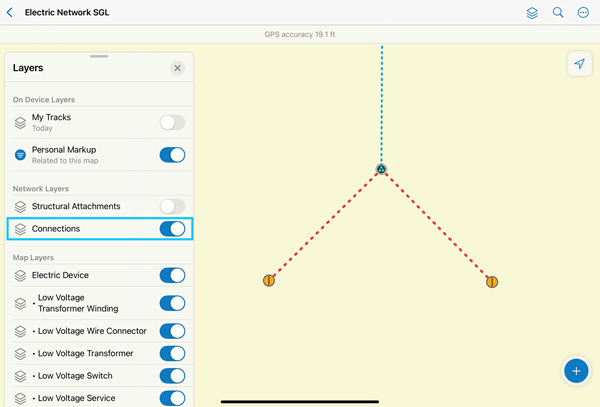600x407 pixels.
Task: Turn off the Personal Markup toggle
Action: (172, 155)
